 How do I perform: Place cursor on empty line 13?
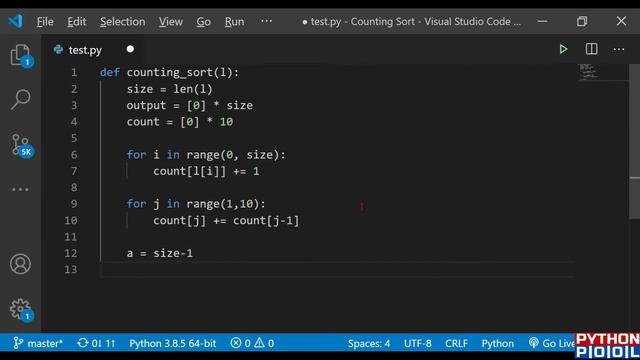point(337,269)
